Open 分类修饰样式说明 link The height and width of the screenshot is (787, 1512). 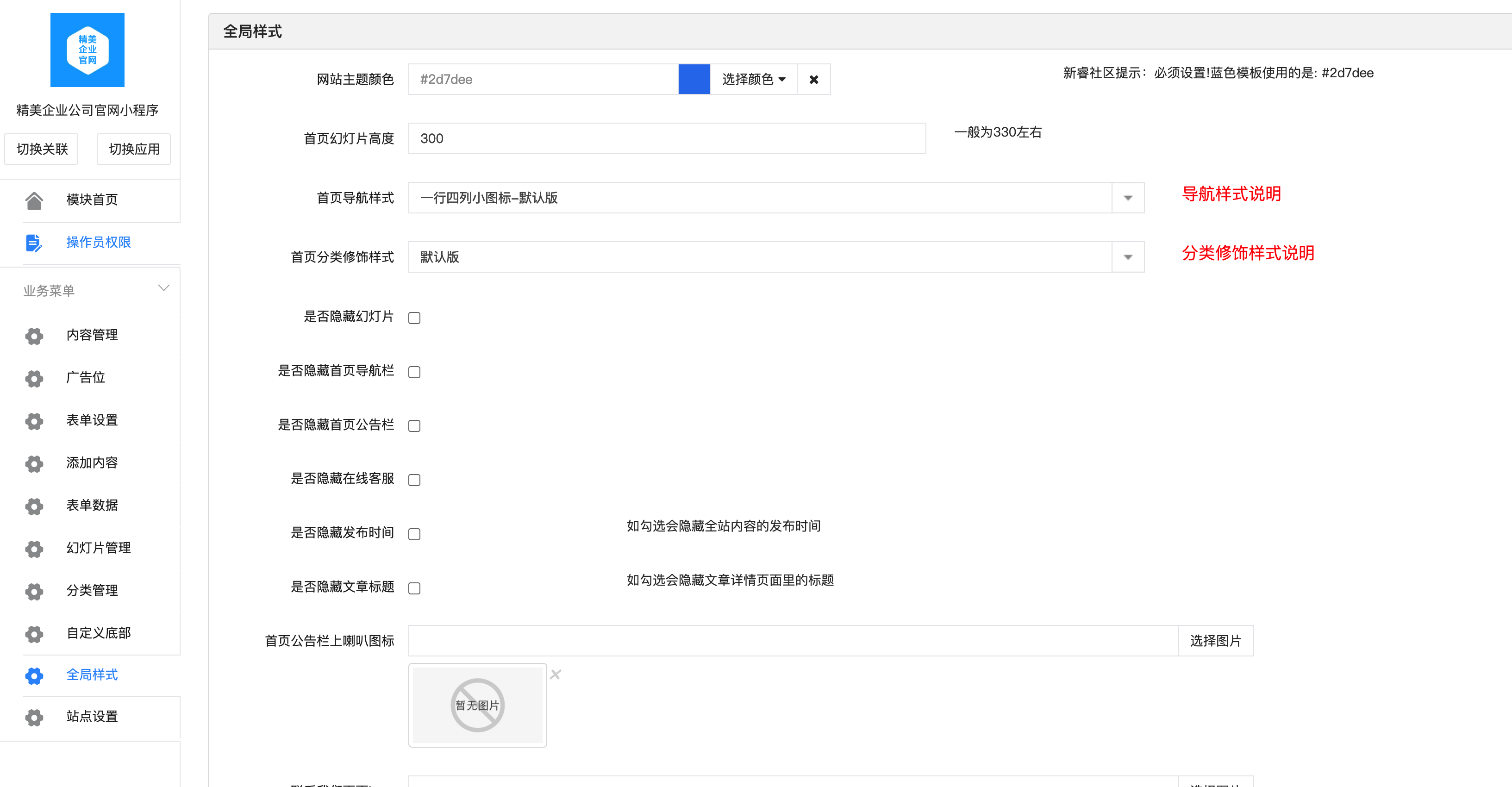click(x=1248, y=253)
